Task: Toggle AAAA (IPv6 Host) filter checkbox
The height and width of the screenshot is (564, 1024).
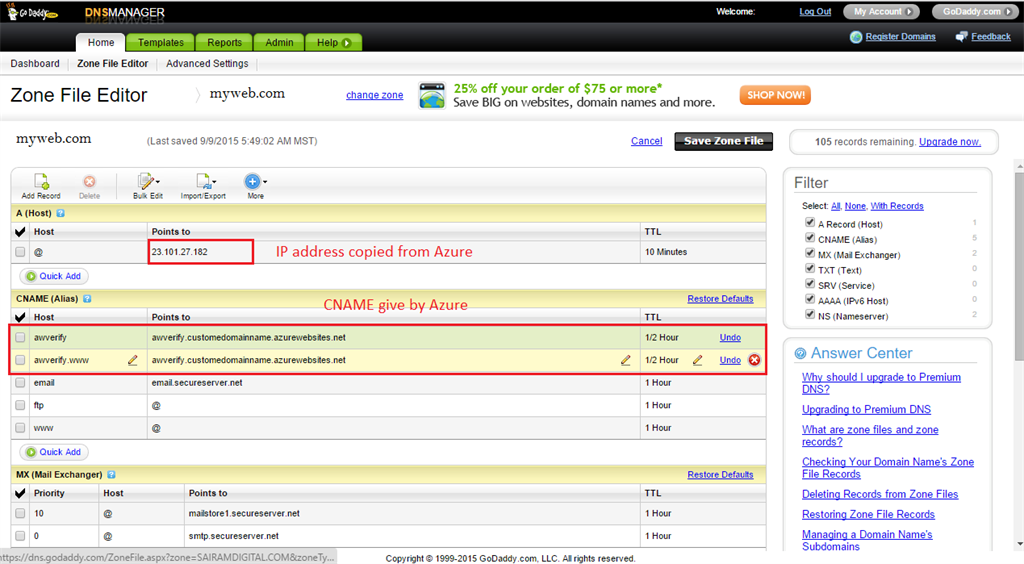Action: click(810, 300)
